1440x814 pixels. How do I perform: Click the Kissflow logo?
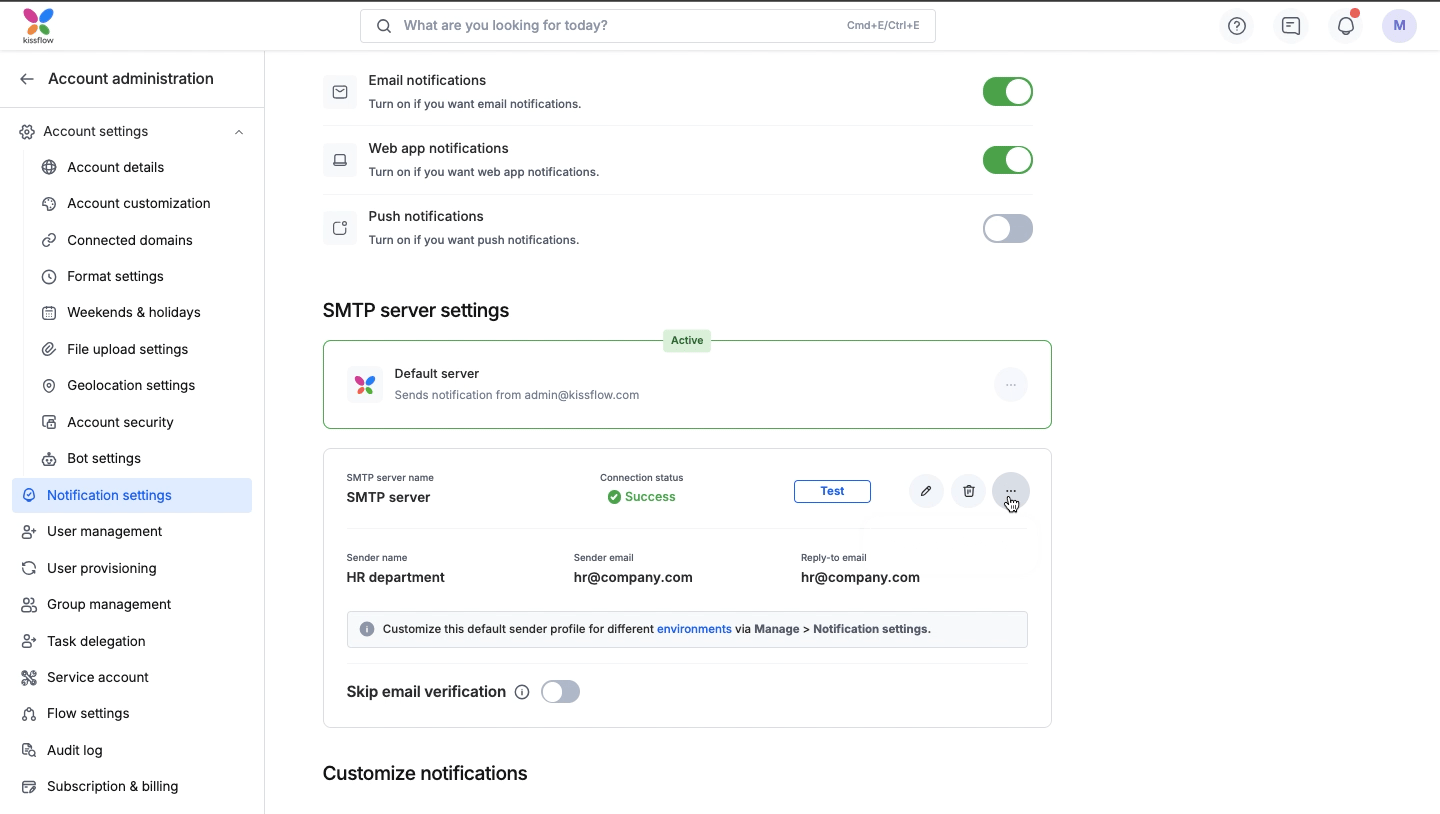tap(38, 26)
